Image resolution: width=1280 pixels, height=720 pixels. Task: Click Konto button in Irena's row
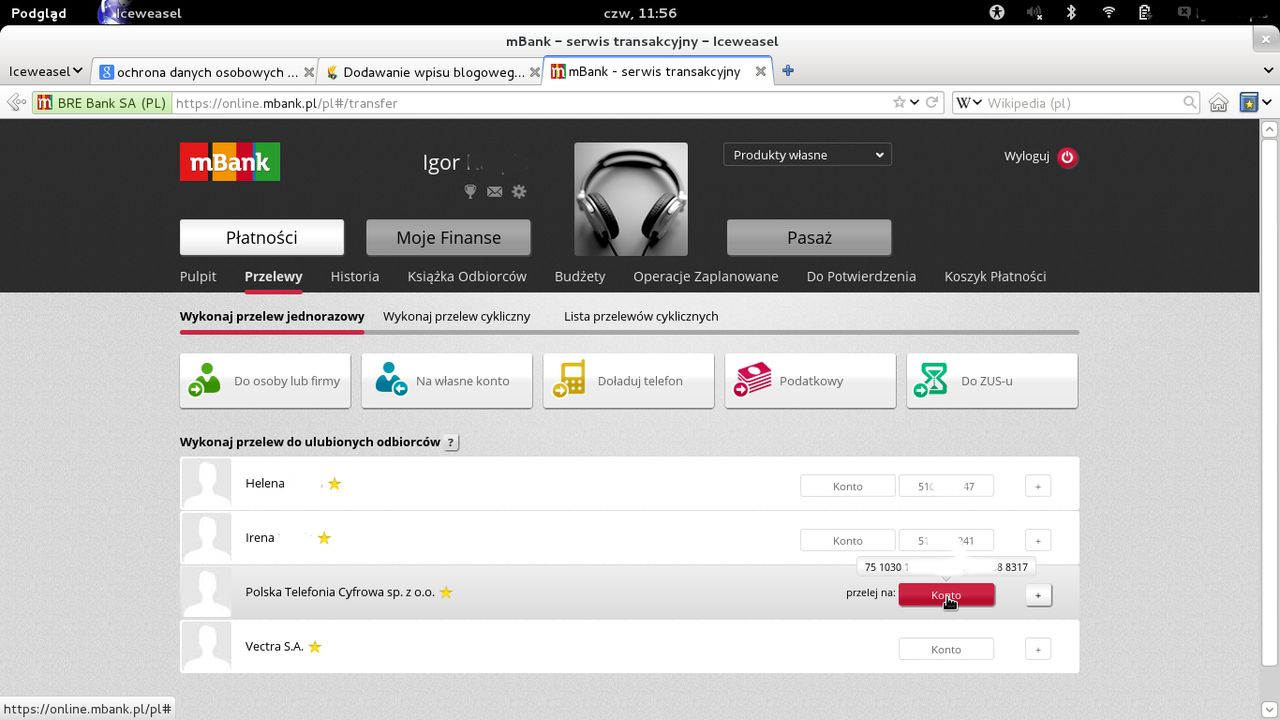(x=847, y=540)
